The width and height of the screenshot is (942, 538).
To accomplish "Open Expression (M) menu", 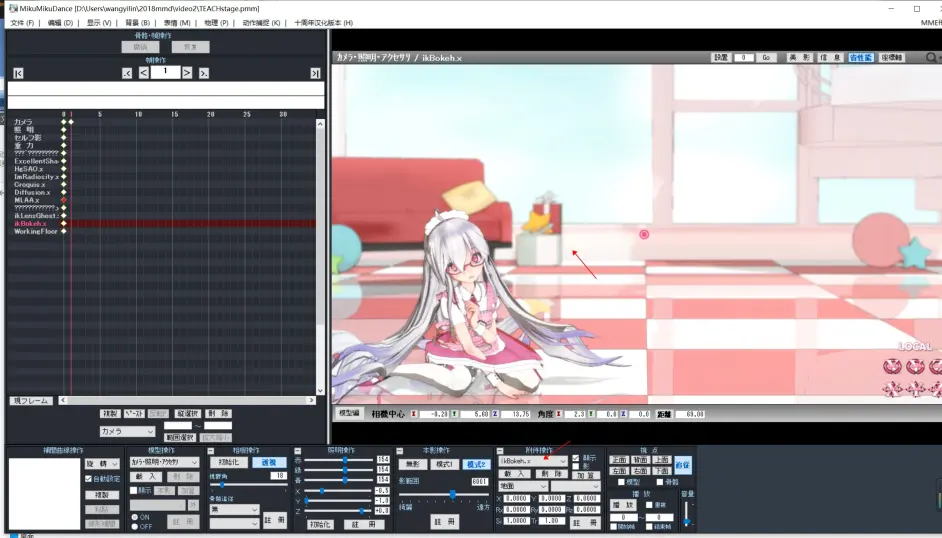I will click(177, 23).
